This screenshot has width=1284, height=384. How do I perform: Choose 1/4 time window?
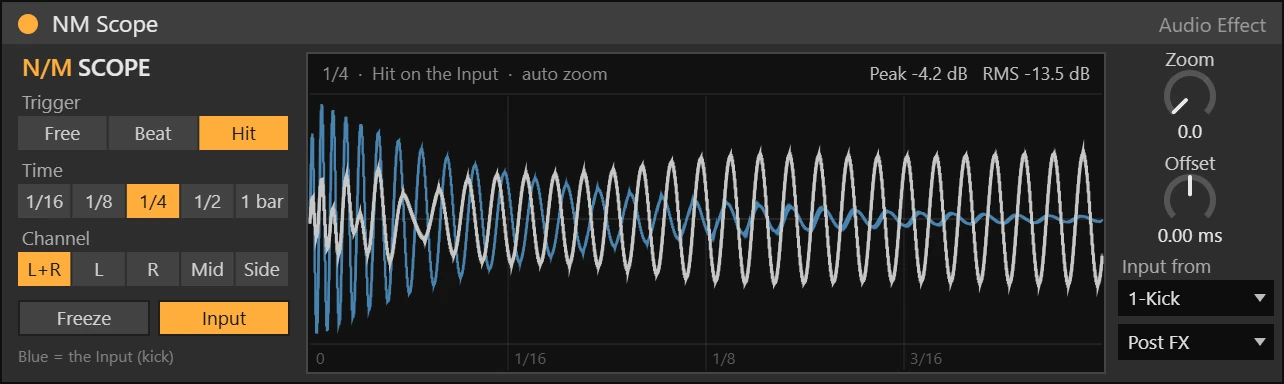tap(153, 201)
